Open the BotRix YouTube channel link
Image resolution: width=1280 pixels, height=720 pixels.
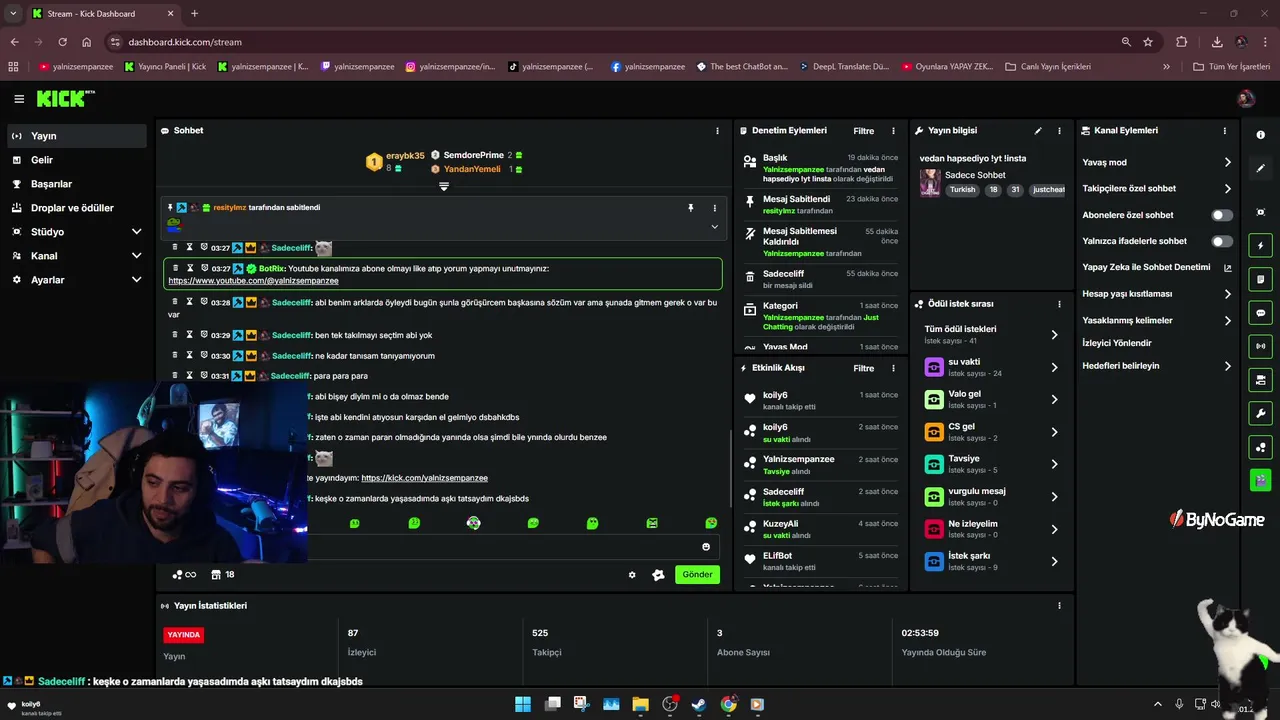click(253, 281)
